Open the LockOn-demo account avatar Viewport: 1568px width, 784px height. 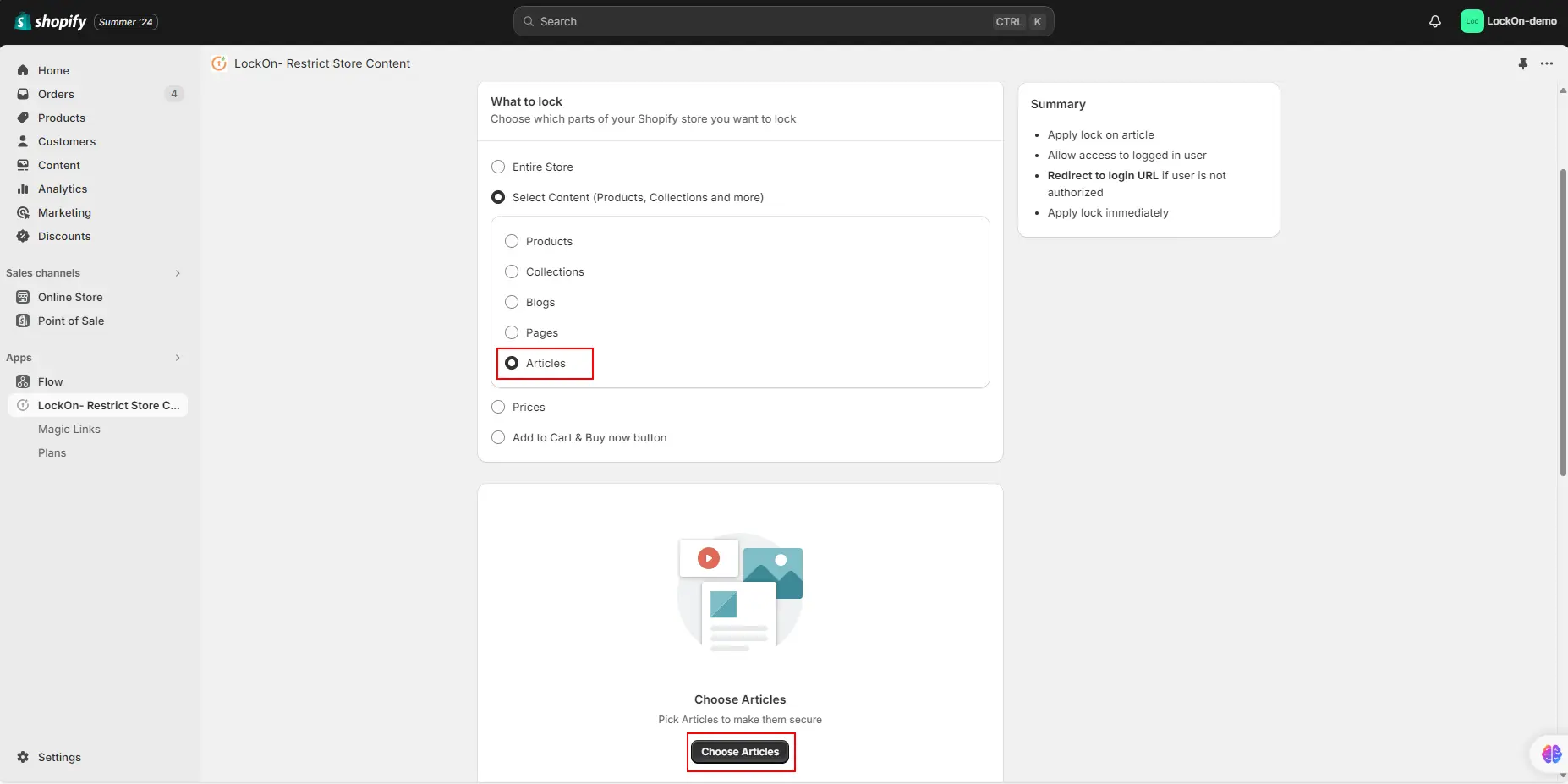[x=1472, y=21]
